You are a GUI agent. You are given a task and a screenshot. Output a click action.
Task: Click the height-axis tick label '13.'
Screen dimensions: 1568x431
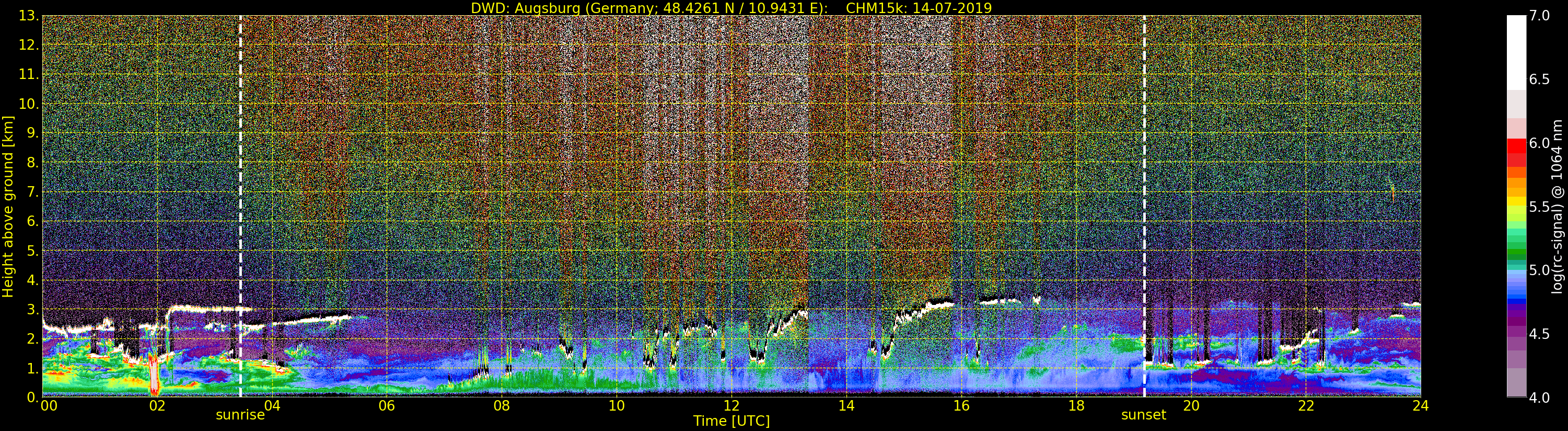coord(29,16)
